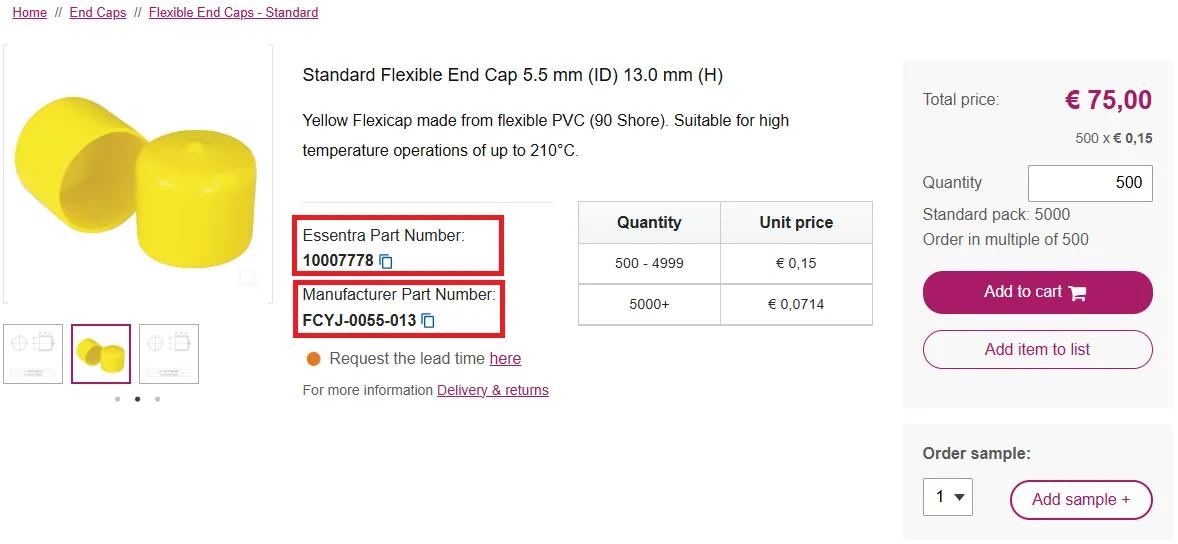1178x544 pixels.
Task: Copy the Essentra Part Number 10007778
Action: (x=386, y=261)
